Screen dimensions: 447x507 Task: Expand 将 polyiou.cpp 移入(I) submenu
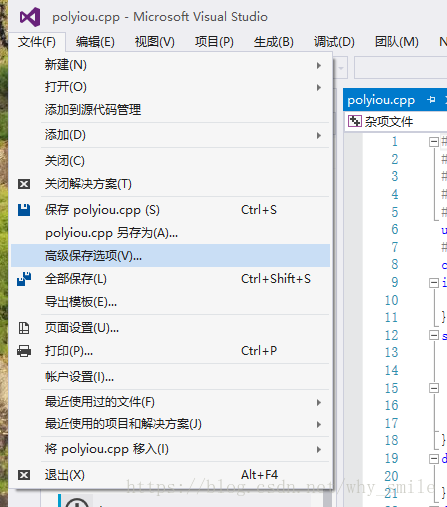tap(170, 449)
